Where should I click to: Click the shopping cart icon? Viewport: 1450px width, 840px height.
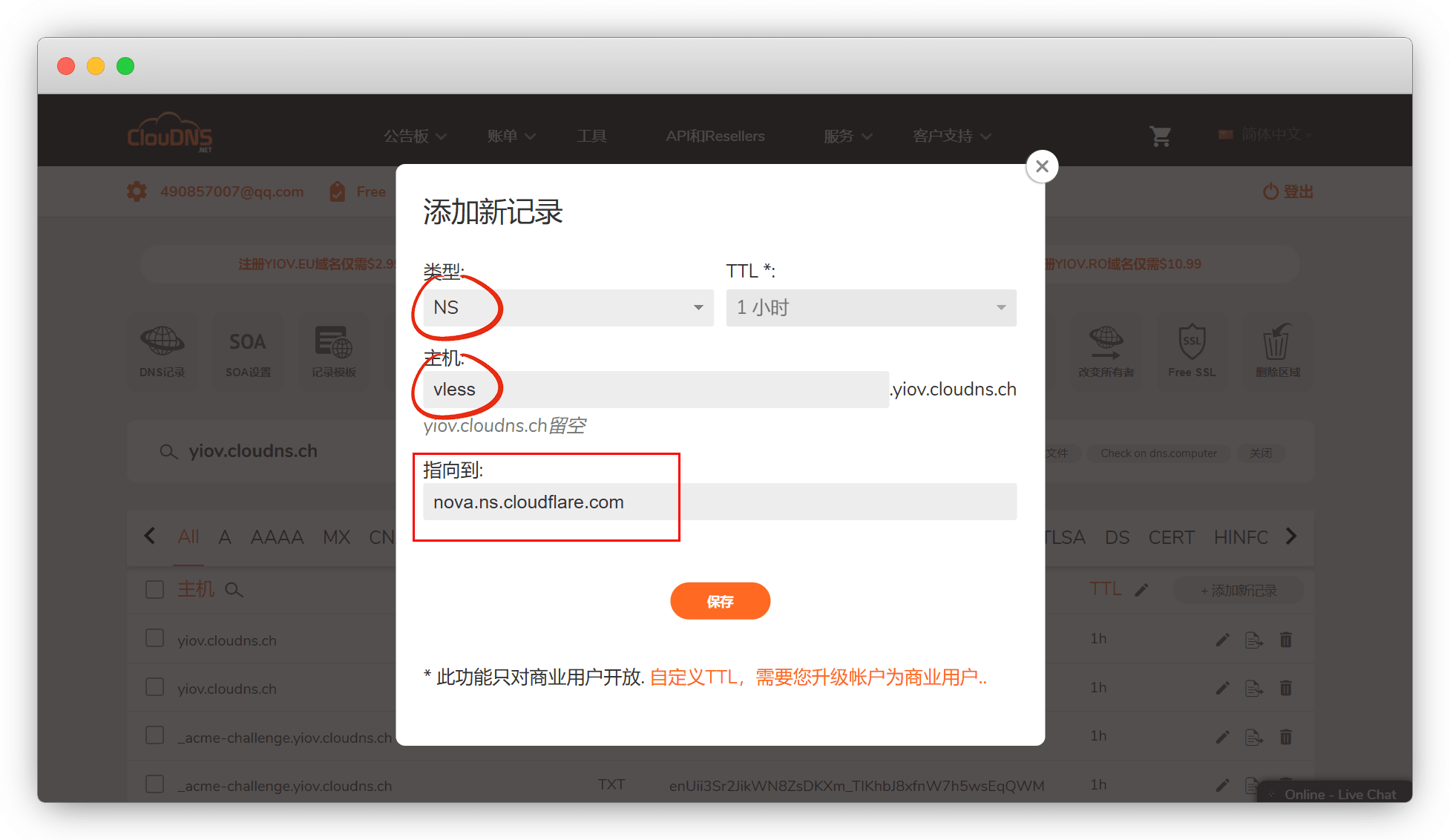pos(1160,136)
